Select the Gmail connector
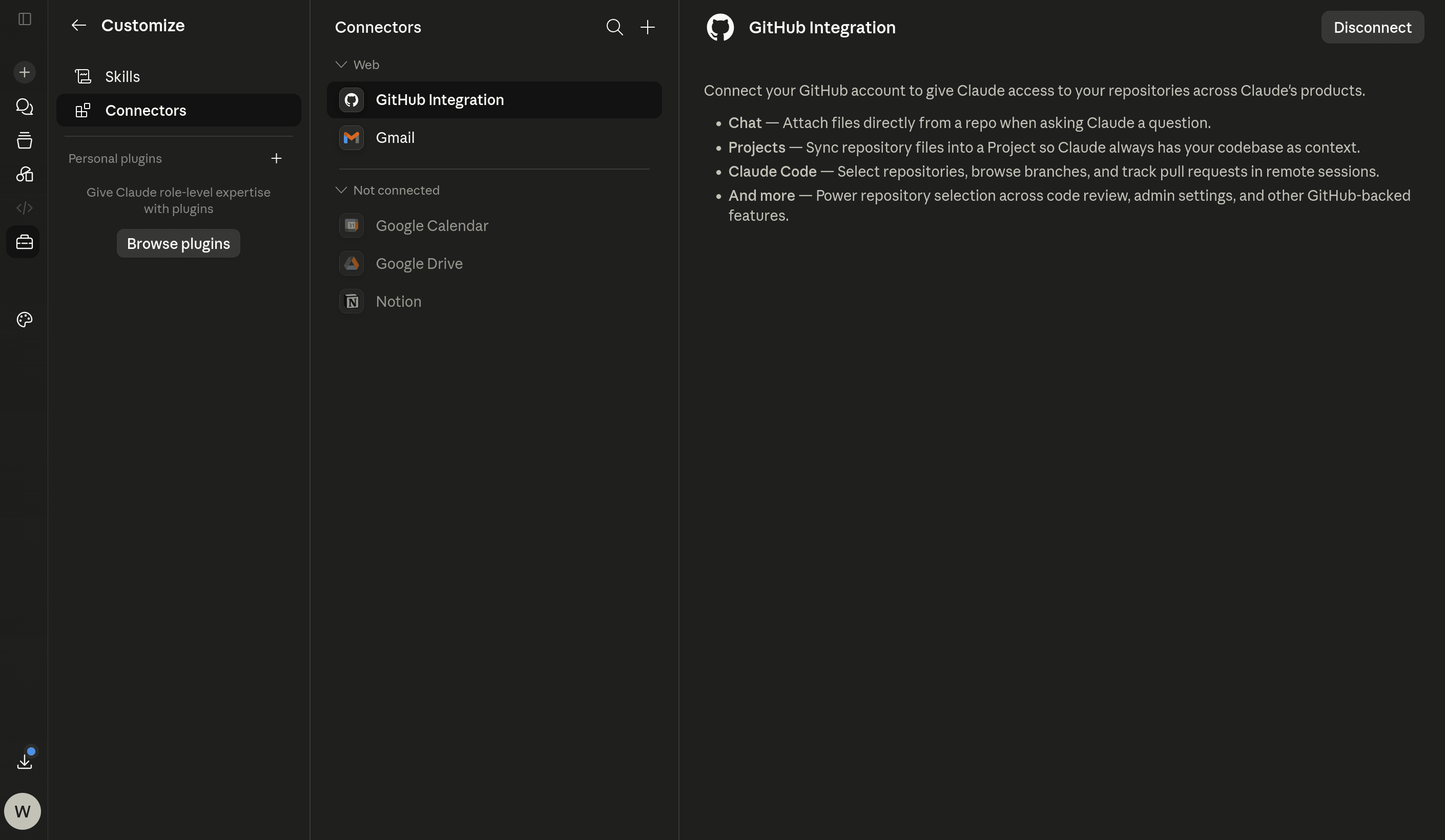Screen dimensions: 1445x840 click(494, 137)
